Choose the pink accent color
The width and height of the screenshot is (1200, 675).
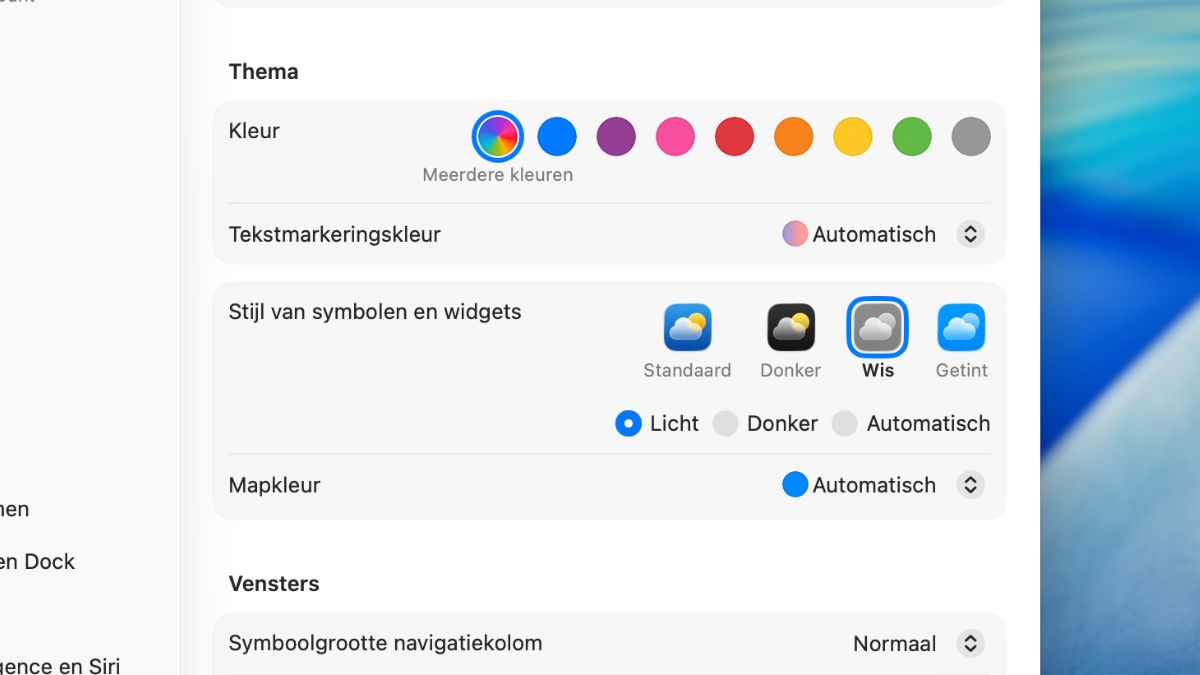675,137
